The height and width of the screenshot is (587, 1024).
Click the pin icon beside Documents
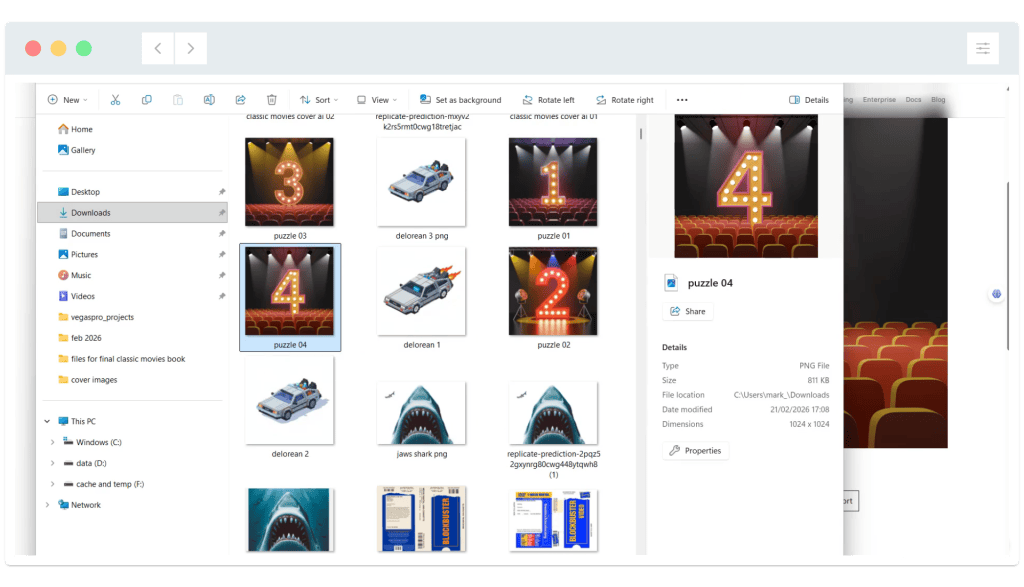(x=222, y=234)
